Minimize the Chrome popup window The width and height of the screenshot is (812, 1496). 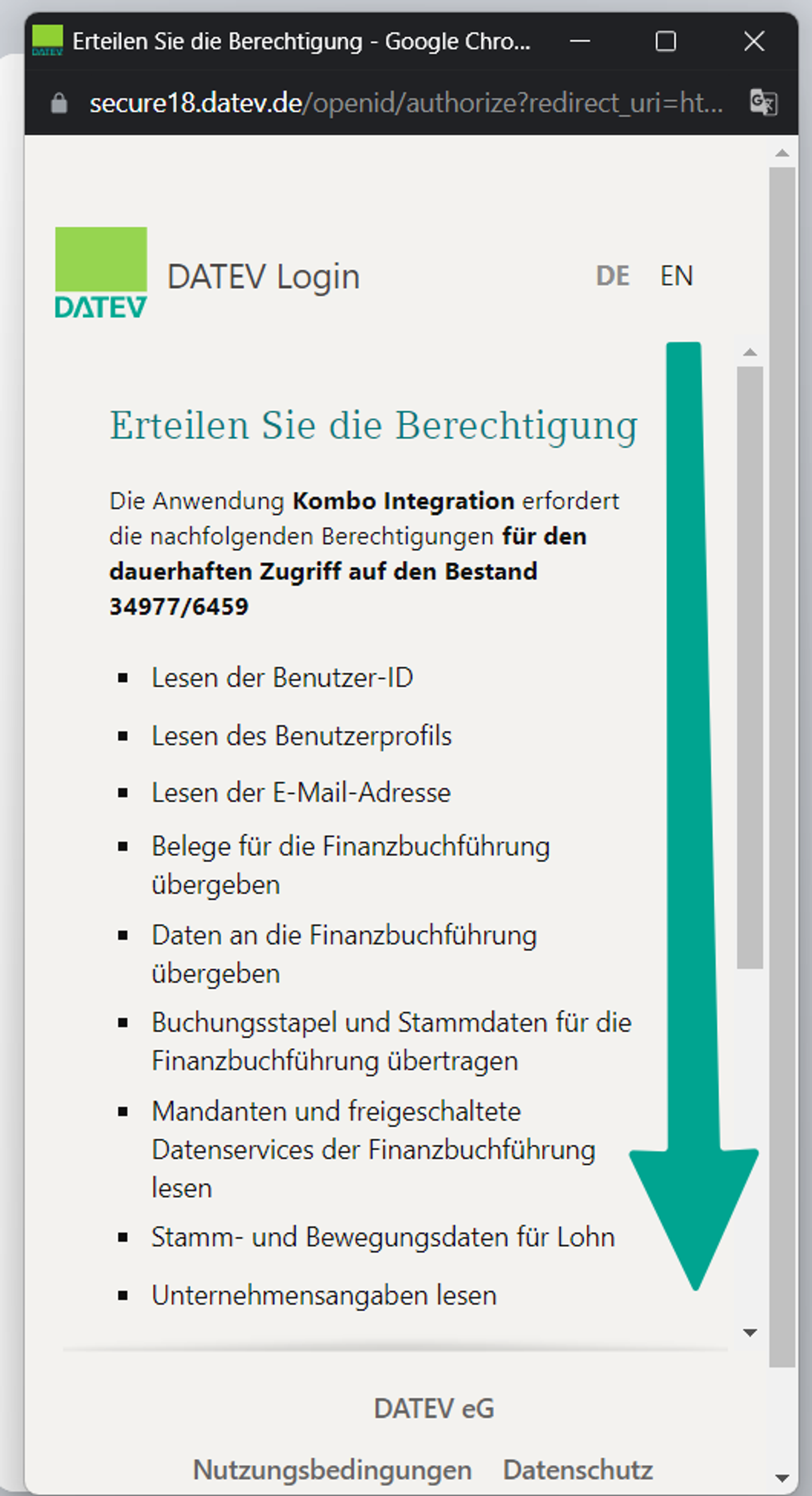click(x=580, y=41)
